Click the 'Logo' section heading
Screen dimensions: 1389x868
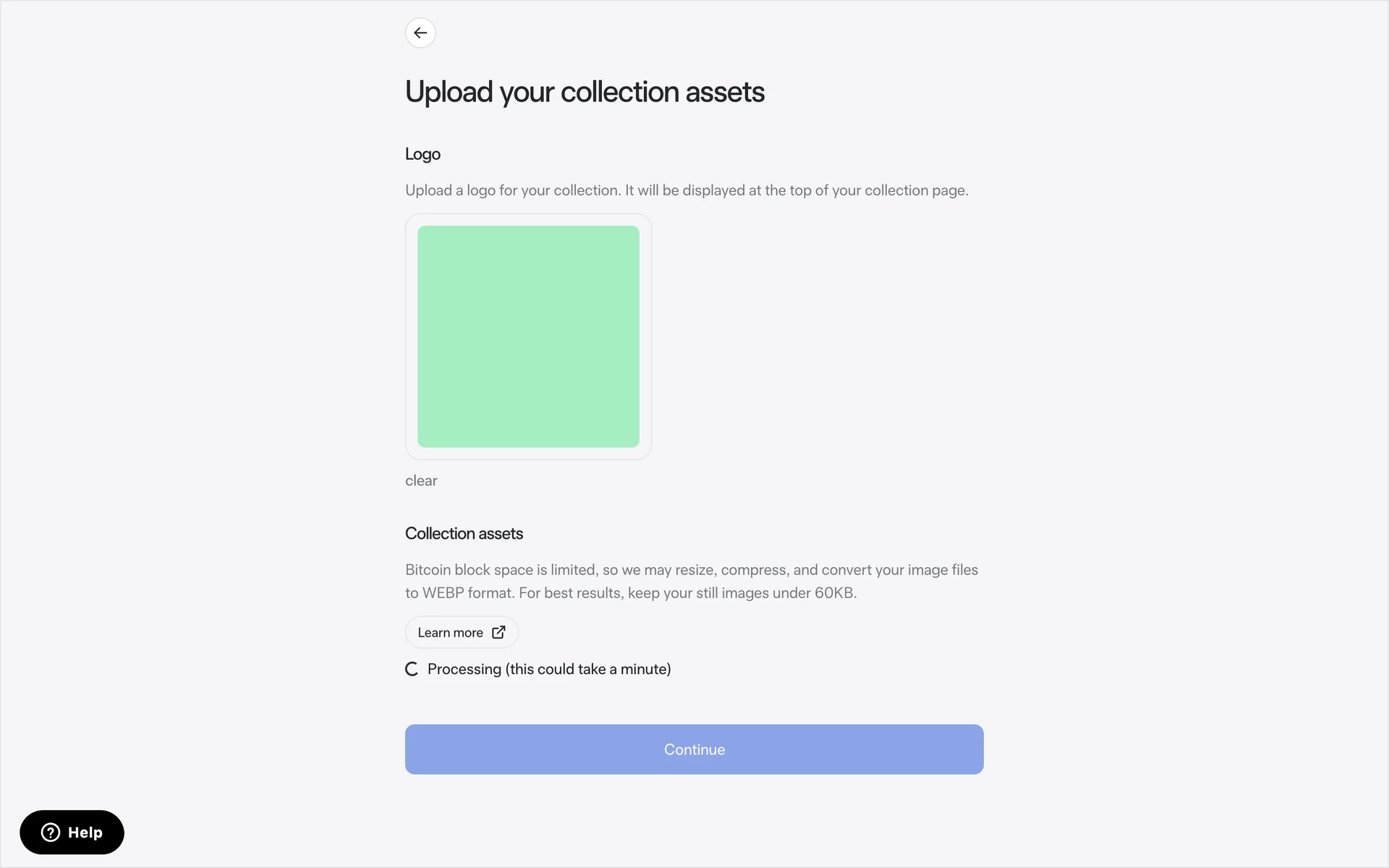coord(422,154)
